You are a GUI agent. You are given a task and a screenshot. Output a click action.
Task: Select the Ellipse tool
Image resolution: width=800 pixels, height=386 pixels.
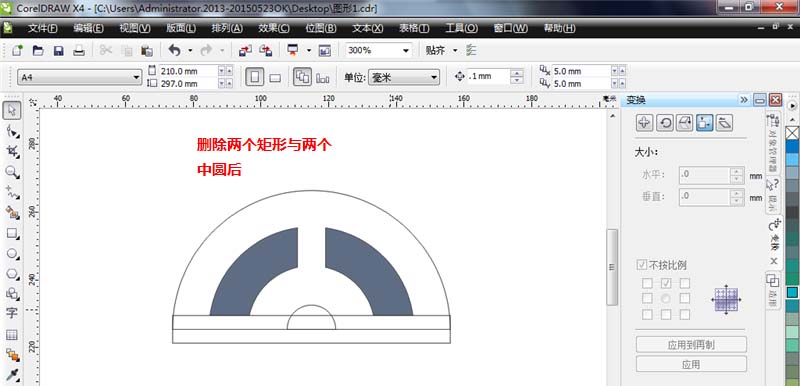(13, 253)
